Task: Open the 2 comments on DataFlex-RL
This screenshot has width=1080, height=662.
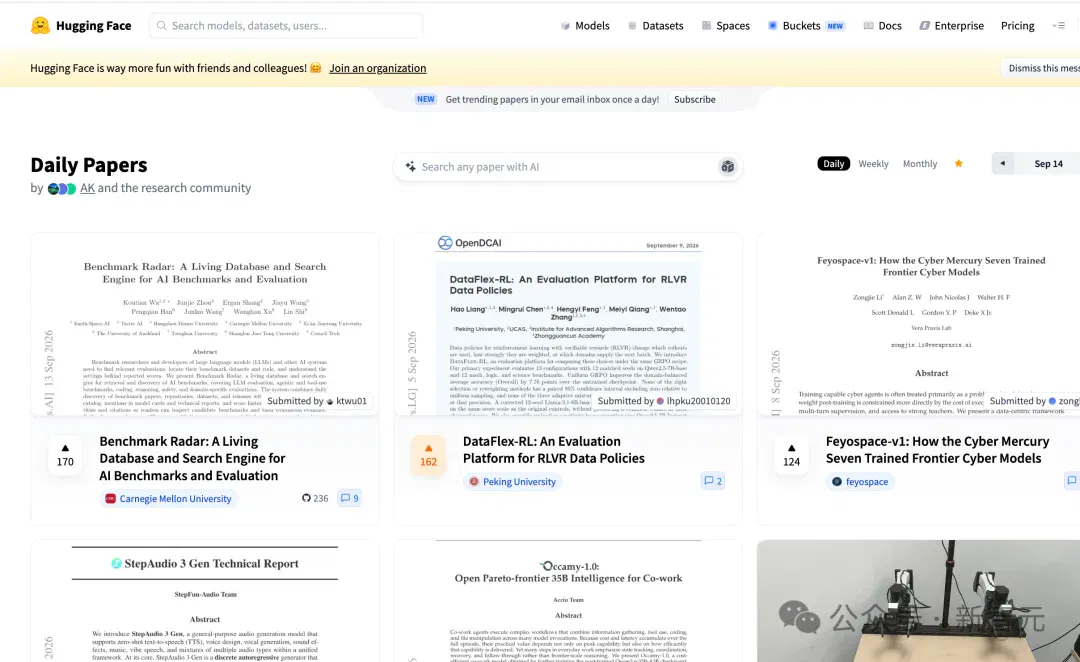Action: (x=712, y=481)
